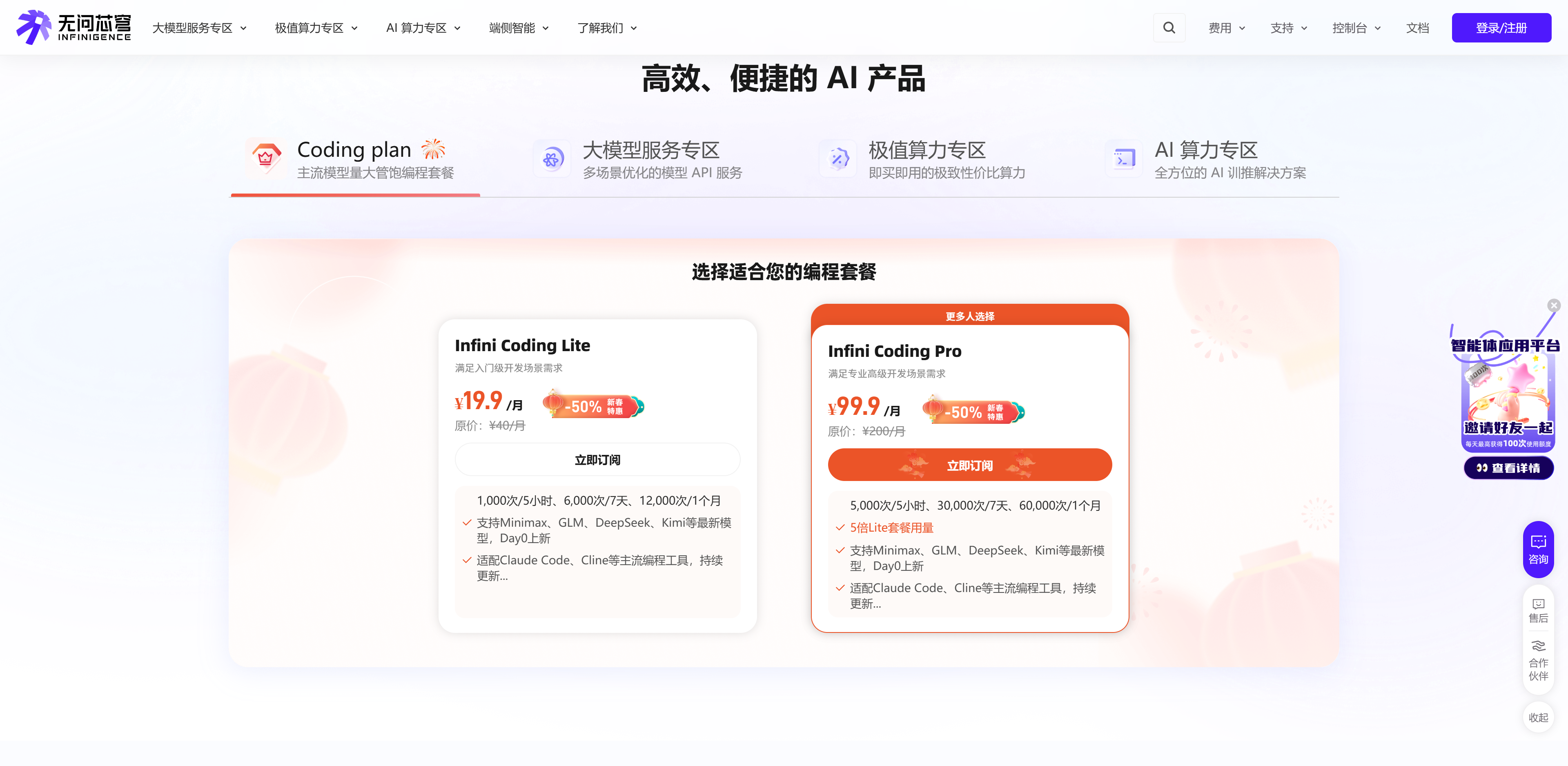Collapse sidebar with 收起 button

click(x=1538, y=717)
